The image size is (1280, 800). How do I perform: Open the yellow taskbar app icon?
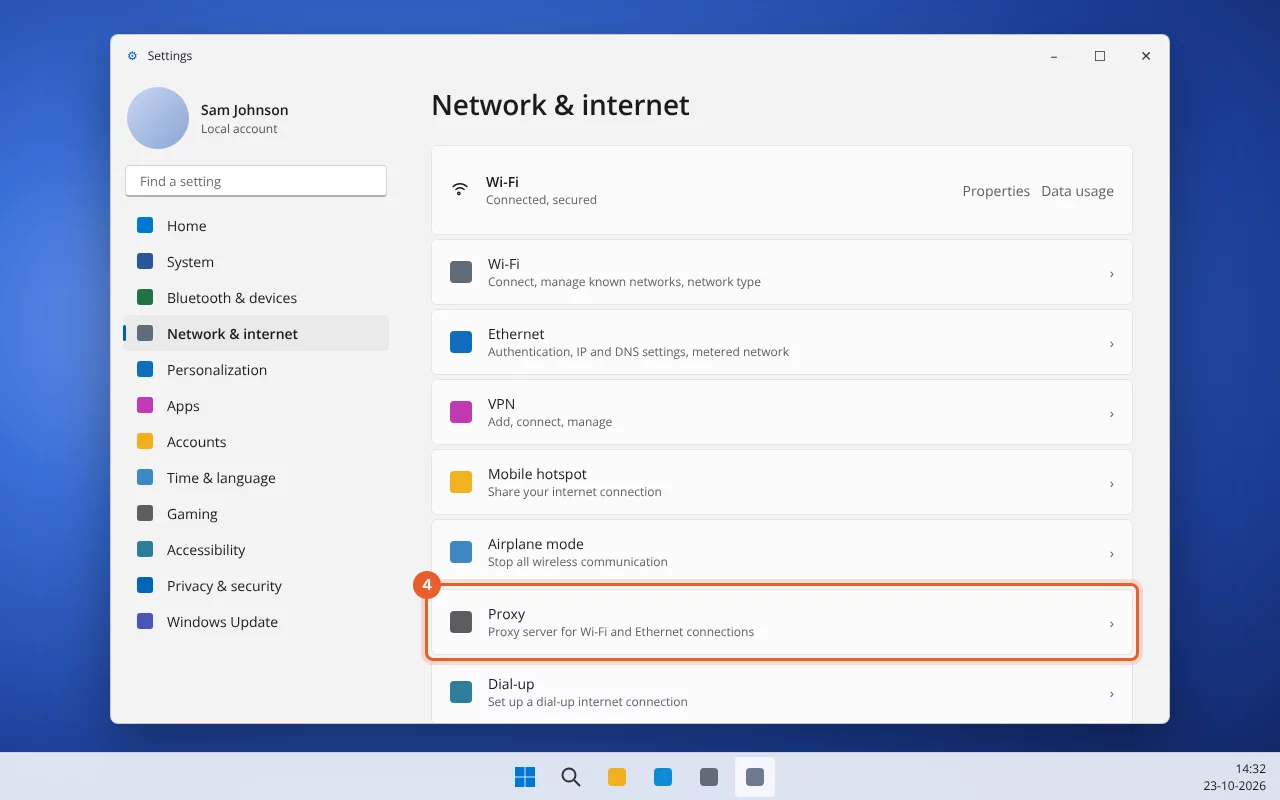click(617, 777)
